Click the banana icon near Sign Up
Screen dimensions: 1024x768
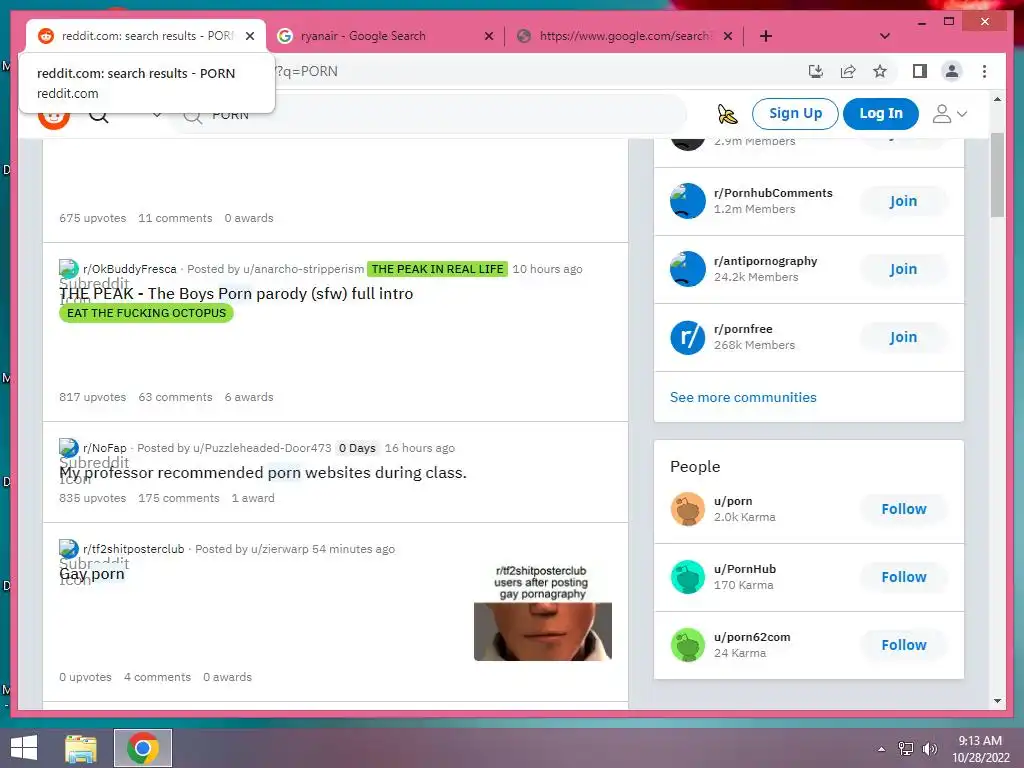point(727,114)
